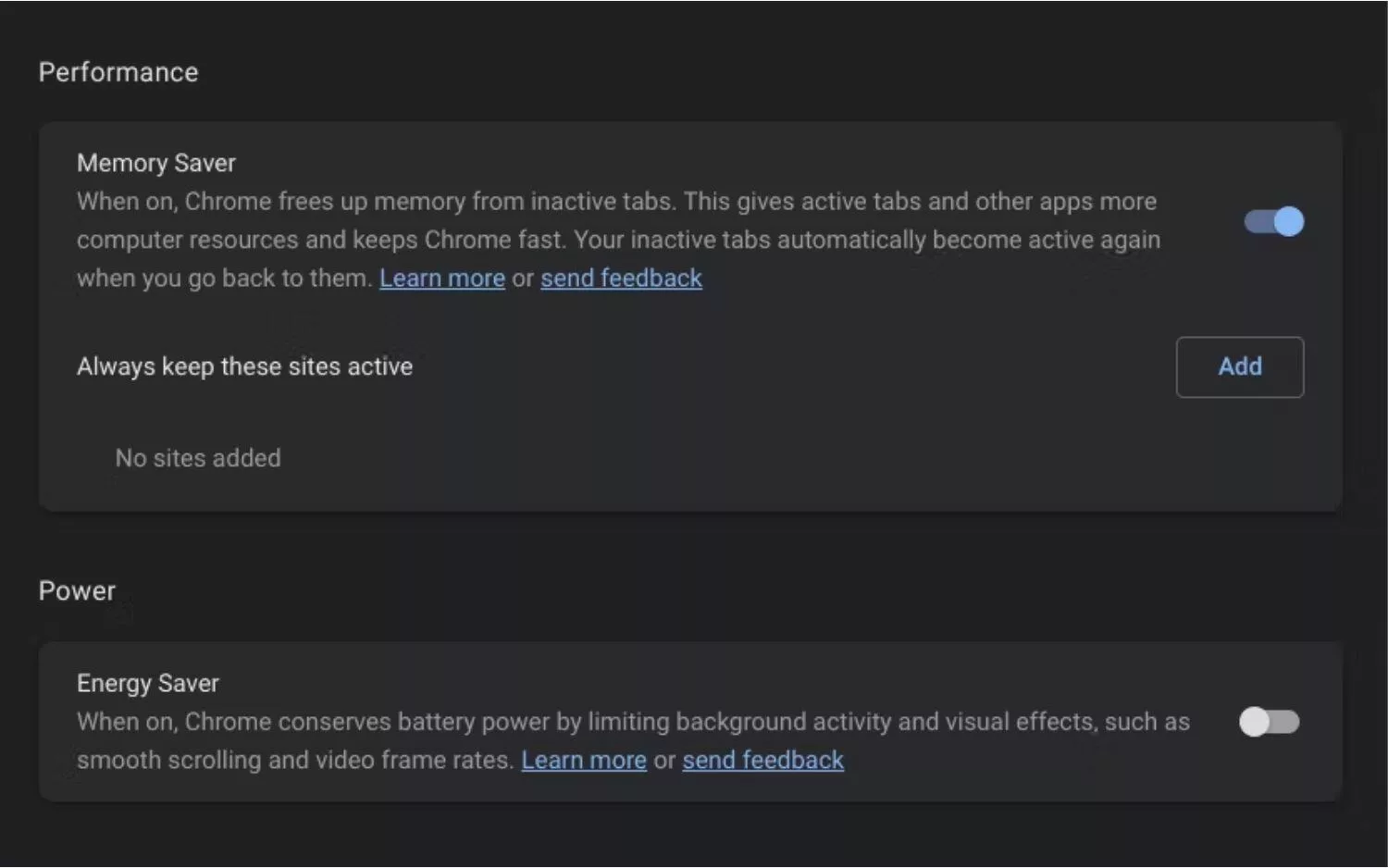Click the Energy Saver description text
Viewport: 1388px width, 868px height.
pyautogui.click(x=633, y=741)
